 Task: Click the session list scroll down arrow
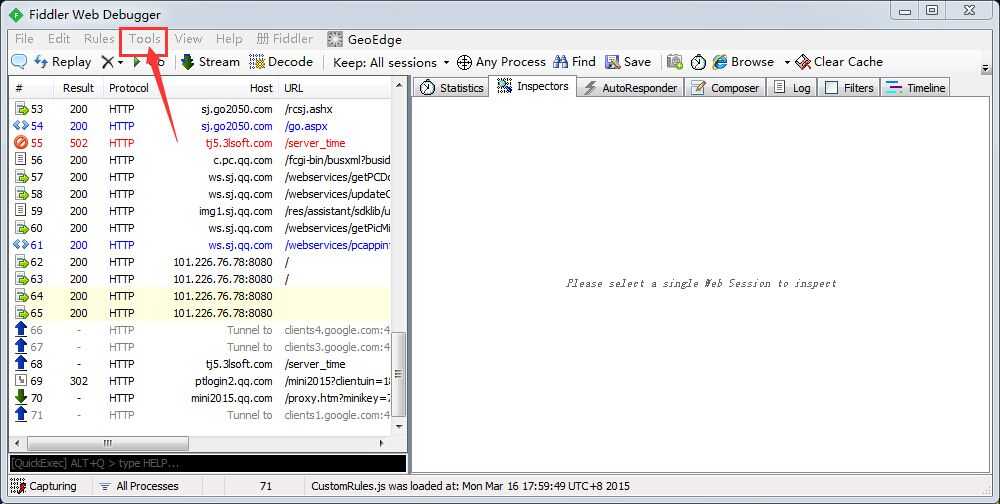(399, 427)
